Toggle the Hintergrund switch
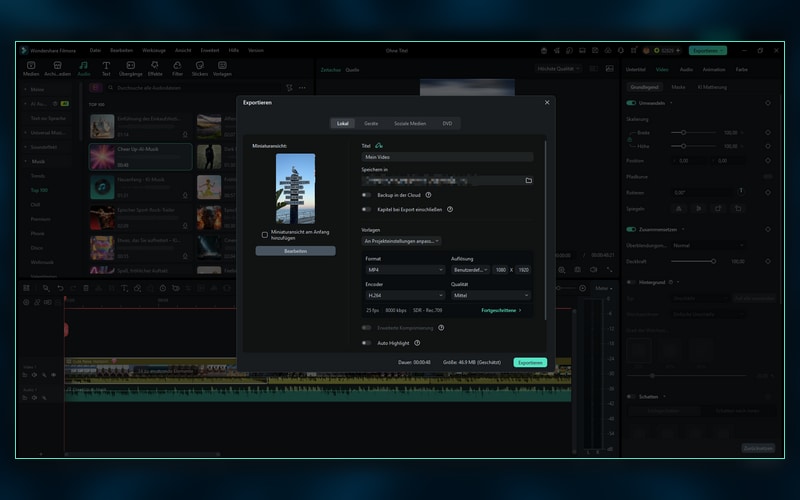The image size is (800, 500). click(631, 282)
